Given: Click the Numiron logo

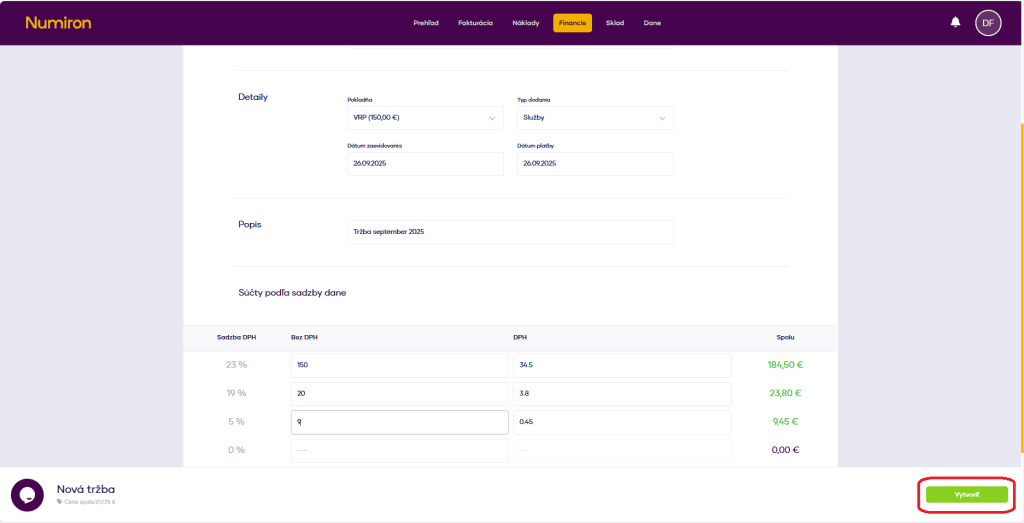Looking at the screenshot, I should [58, 22].
